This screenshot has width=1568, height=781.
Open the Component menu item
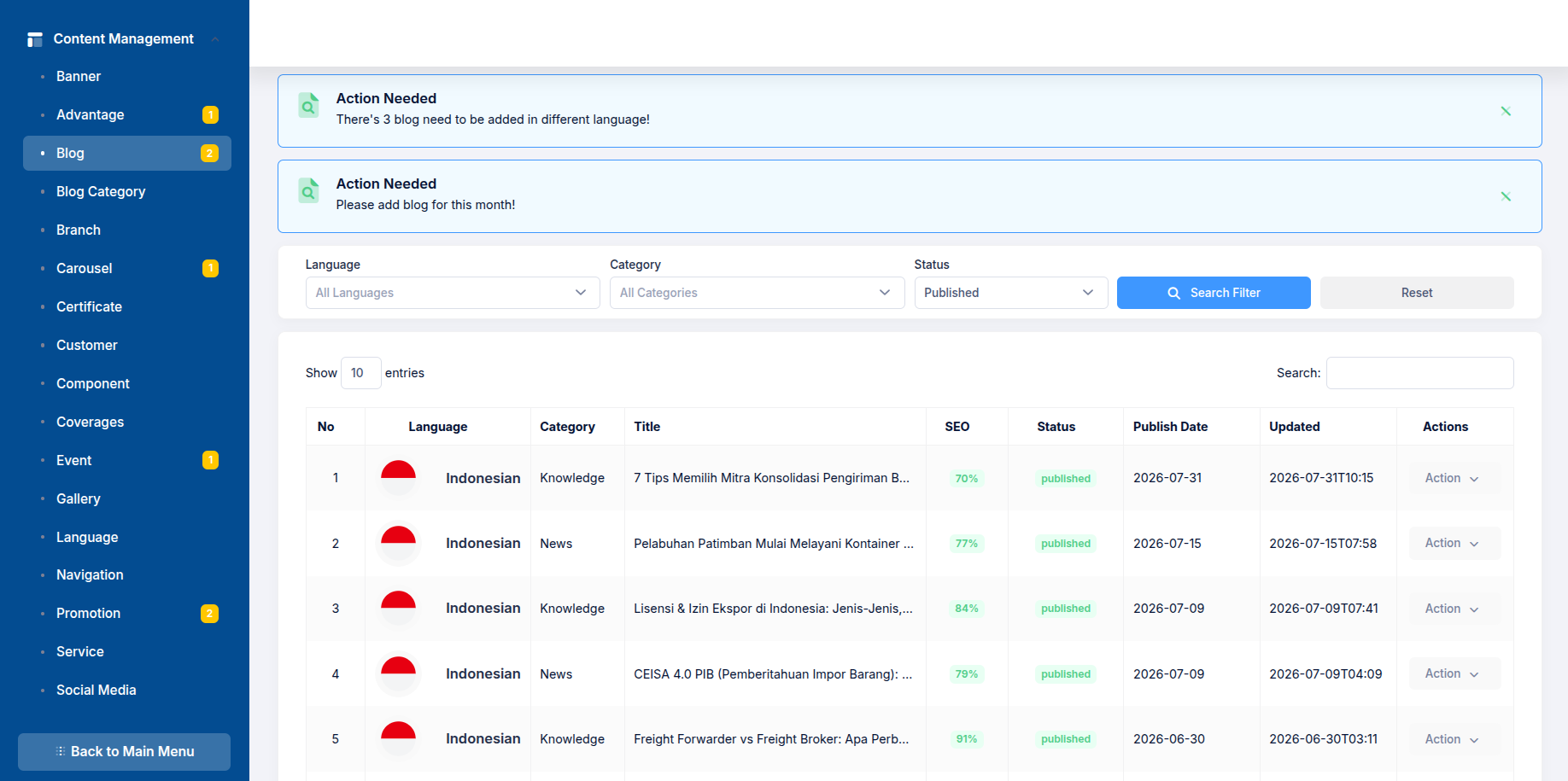[93, 384]
